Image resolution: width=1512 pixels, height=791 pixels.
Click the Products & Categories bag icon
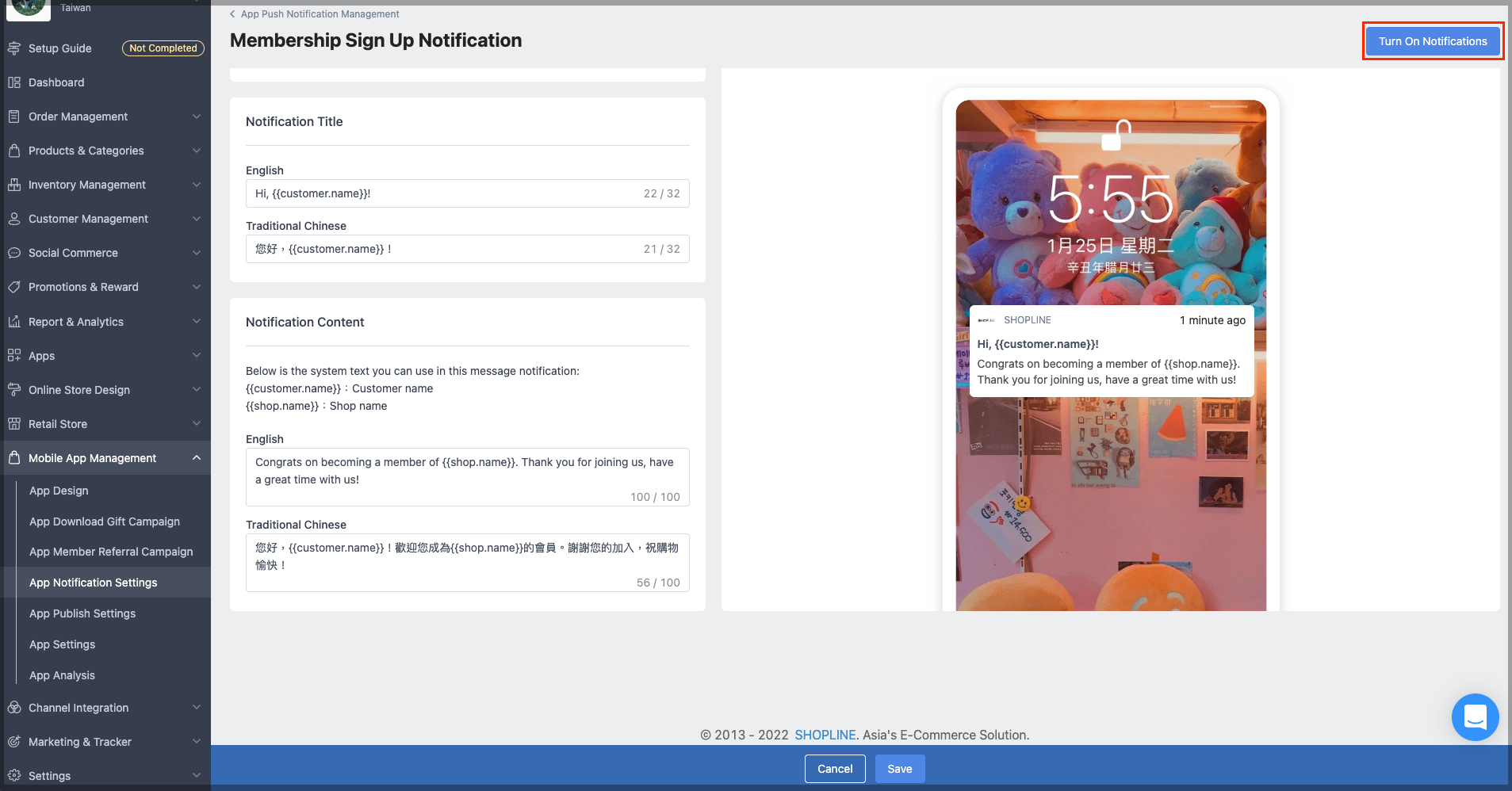coord(14,151)
